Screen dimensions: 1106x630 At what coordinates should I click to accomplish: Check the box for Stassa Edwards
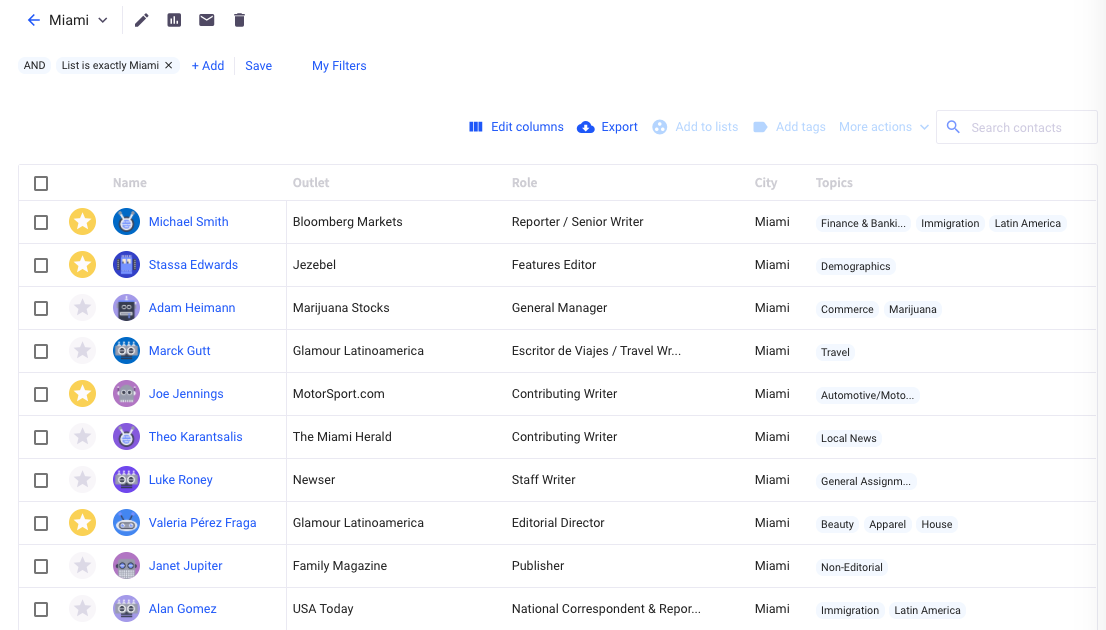coord(41,265)
